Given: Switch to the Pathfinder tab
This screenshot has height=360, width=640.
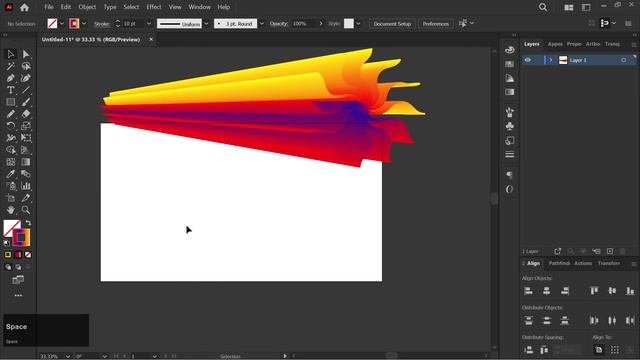Looking at the screenshot, I should tap(559, 263).
